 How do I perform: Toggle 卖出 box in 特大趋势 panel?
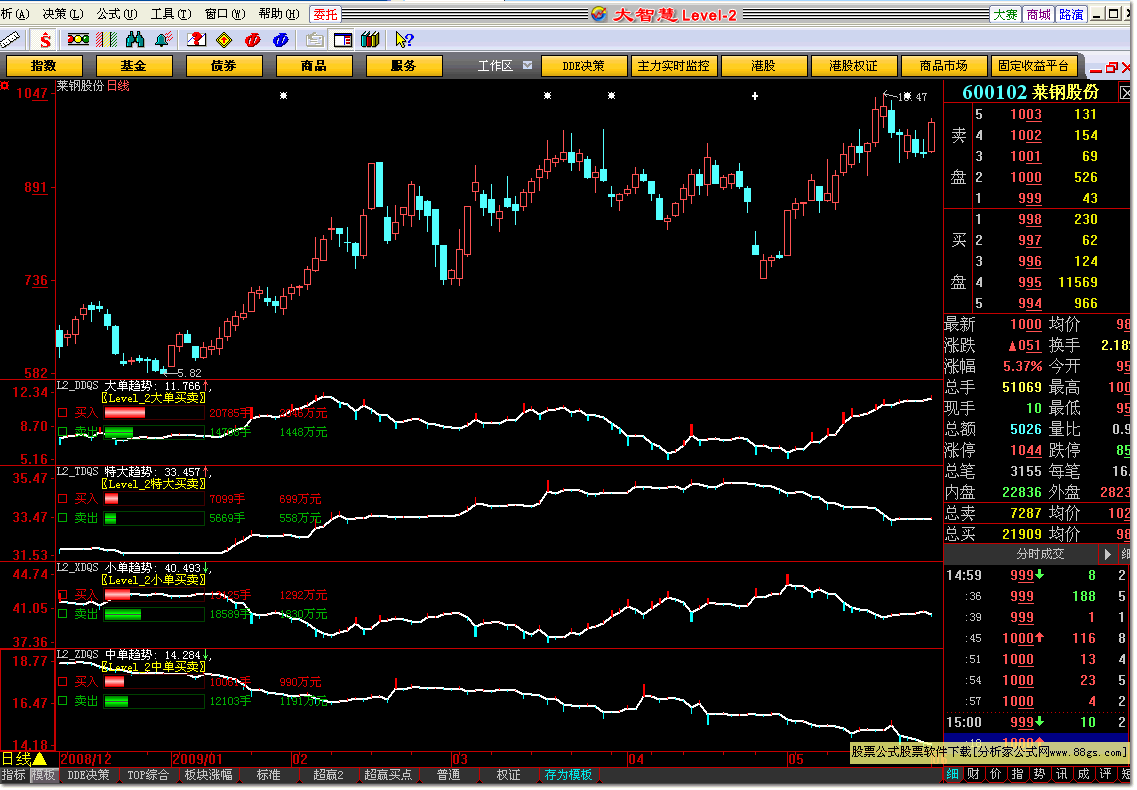(62, 518)
